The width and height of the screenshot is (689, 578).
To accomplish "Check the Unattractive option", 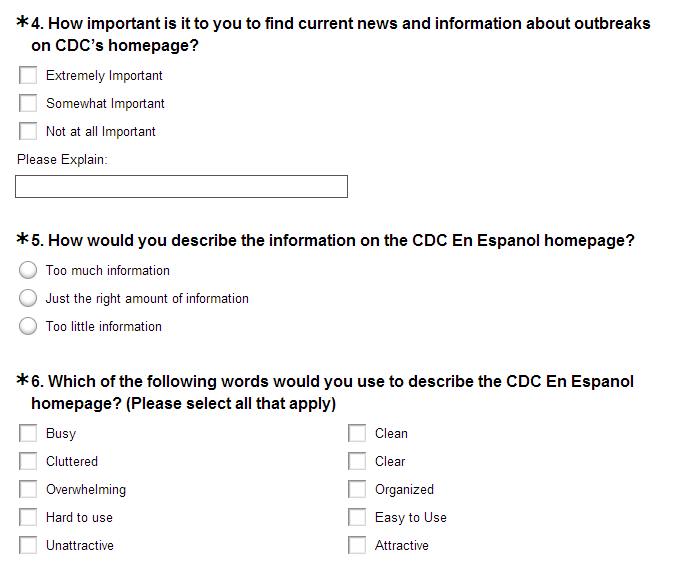I will point(28,545).
